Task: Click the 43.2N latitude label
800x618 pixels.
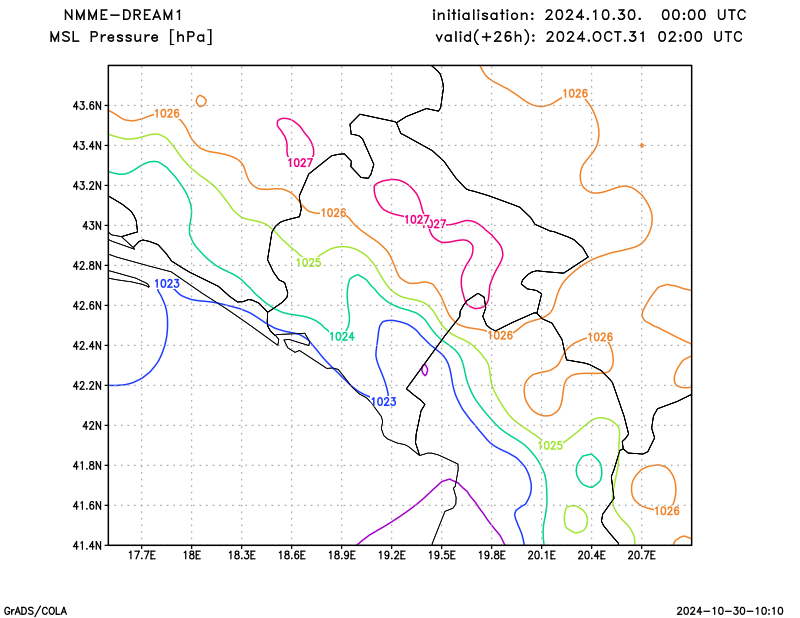Action: coord(87,186)
